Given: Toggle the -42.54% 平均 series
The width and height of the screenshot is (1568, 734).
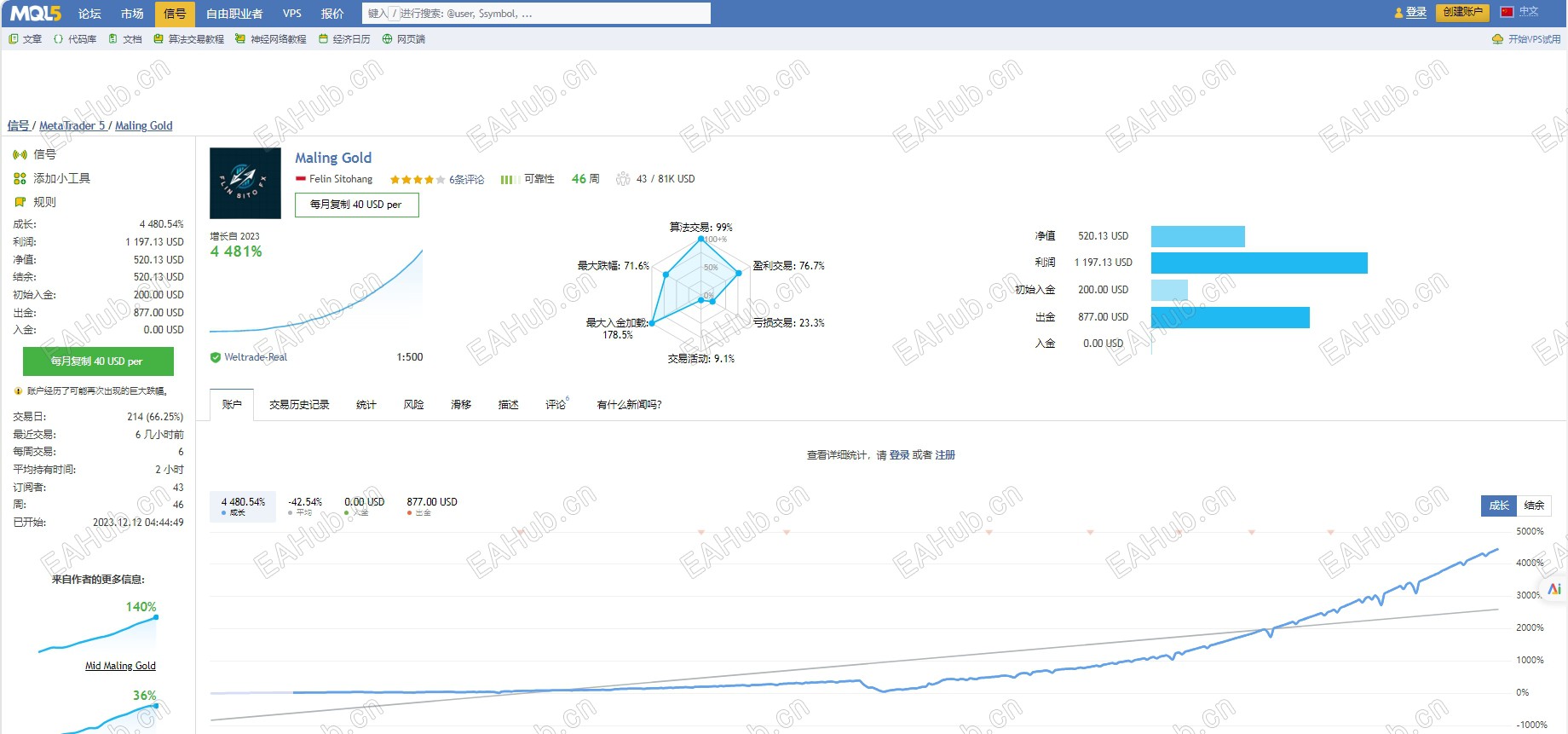Looking at the screenshot, I should point(304,506).
